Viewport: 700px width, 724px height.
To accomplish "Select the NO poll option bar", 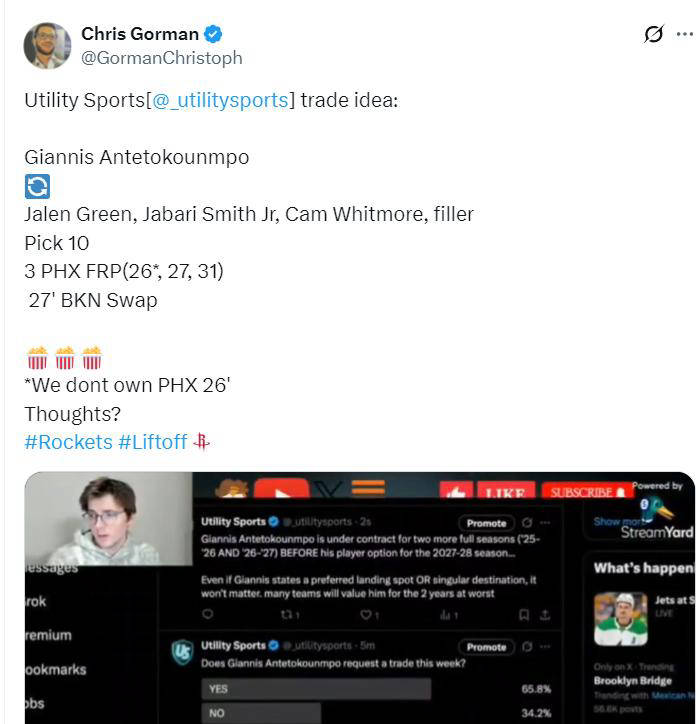I will point(261,713).
